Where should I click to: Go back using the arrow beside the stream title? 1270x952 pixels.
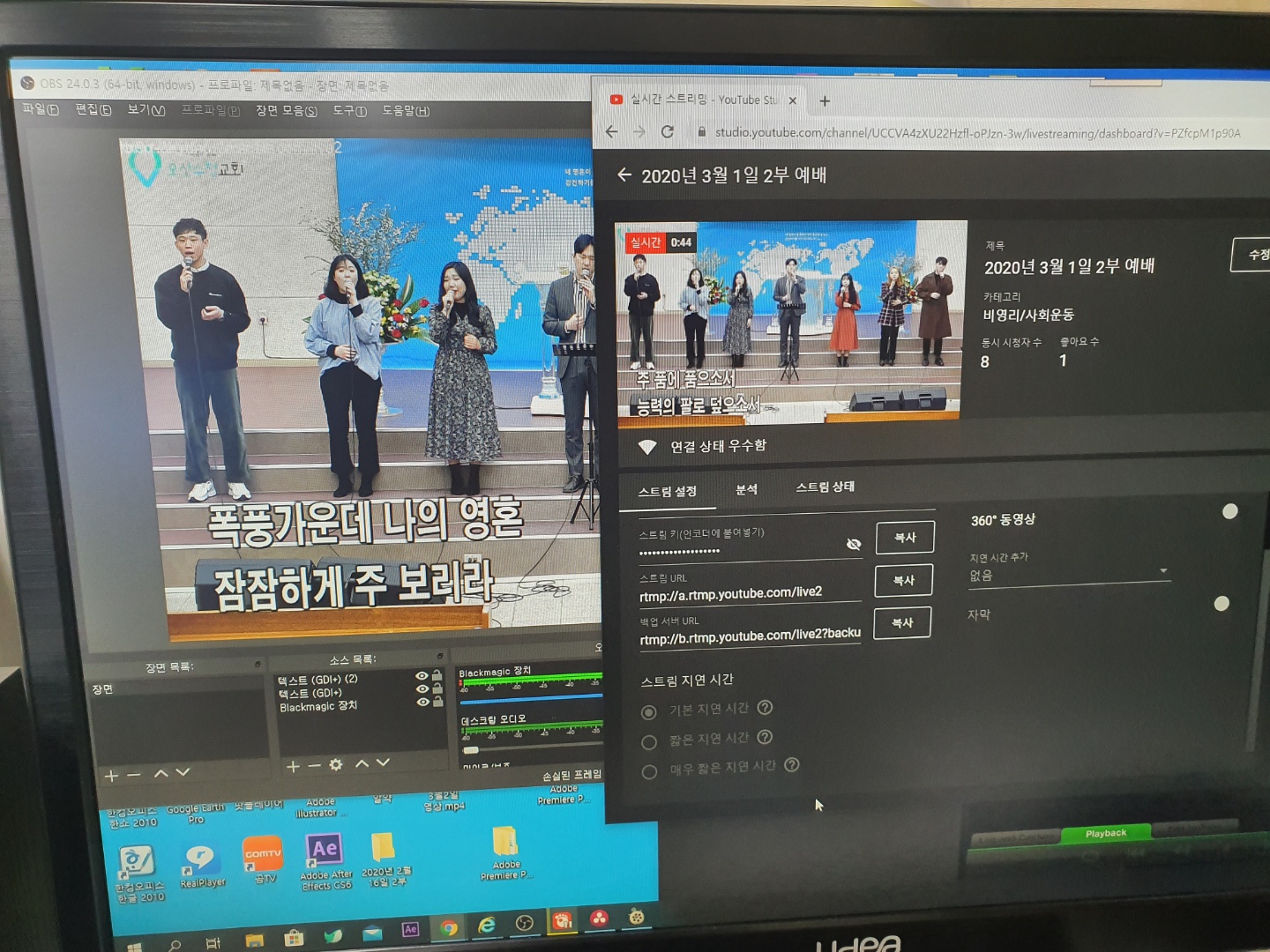tap(624, 175)
